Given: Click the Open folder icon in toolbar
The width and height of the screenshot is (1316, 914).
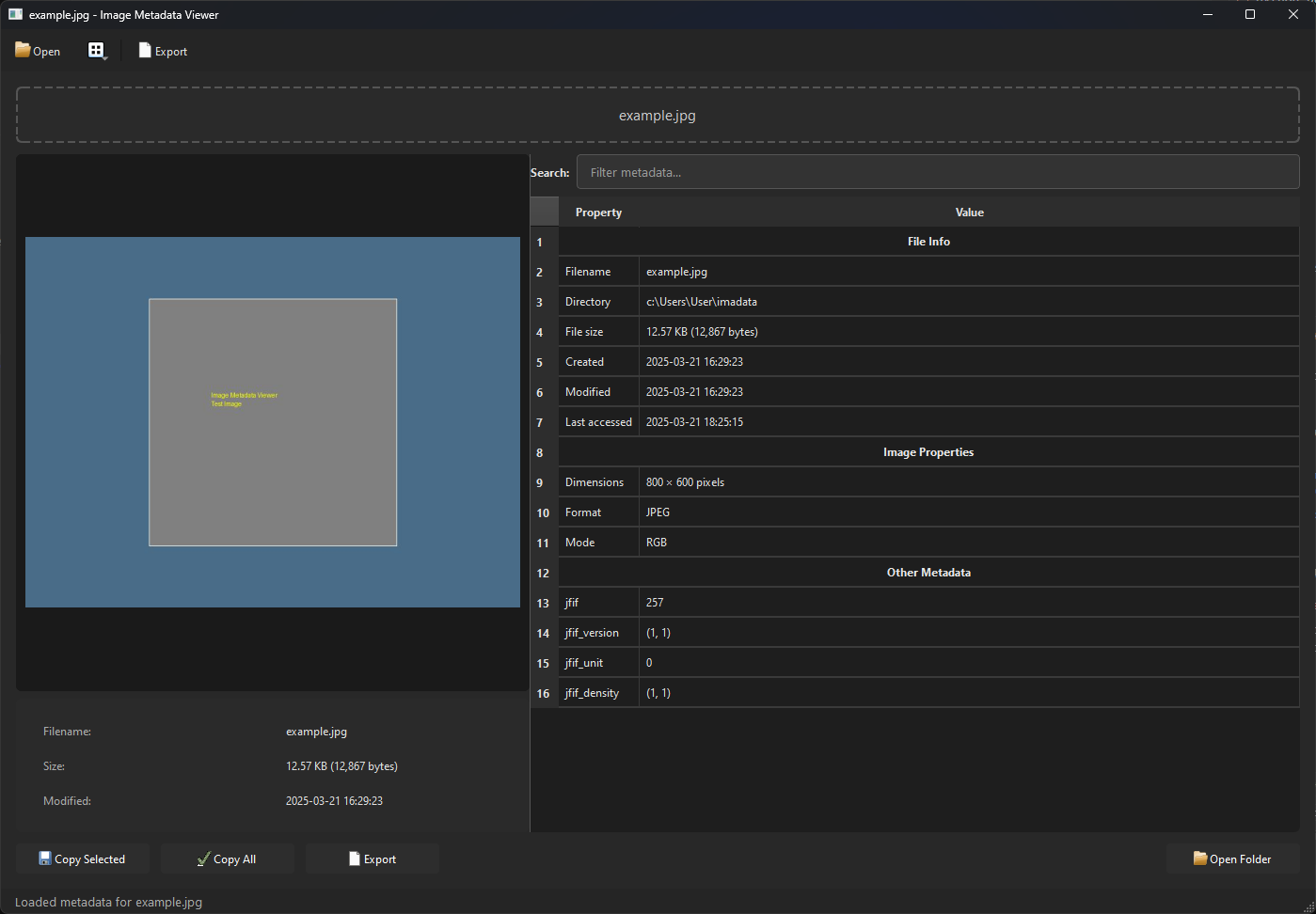Looking at the screenshot, I should pyautogui.click(x=23, y=51).
